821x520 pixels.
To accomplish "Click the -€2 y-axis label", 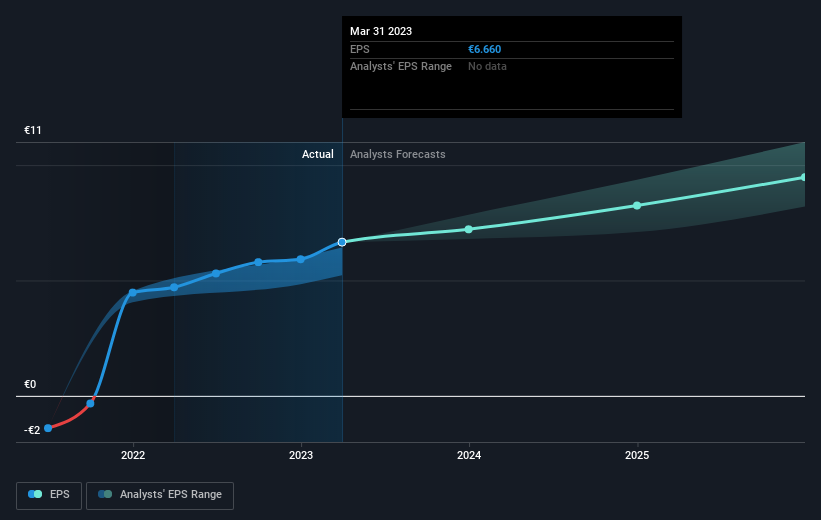I will click(32, 430).
